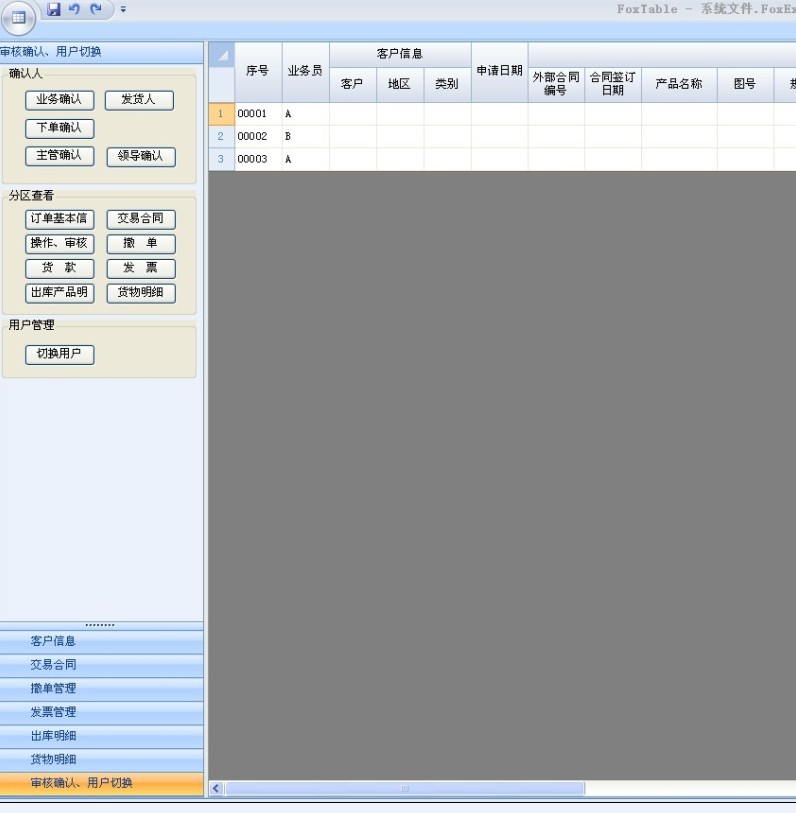This screenshot has width=796, height=813.
Task: Click the empty 申请日期 cell in row 2
Action: [499, 136]
